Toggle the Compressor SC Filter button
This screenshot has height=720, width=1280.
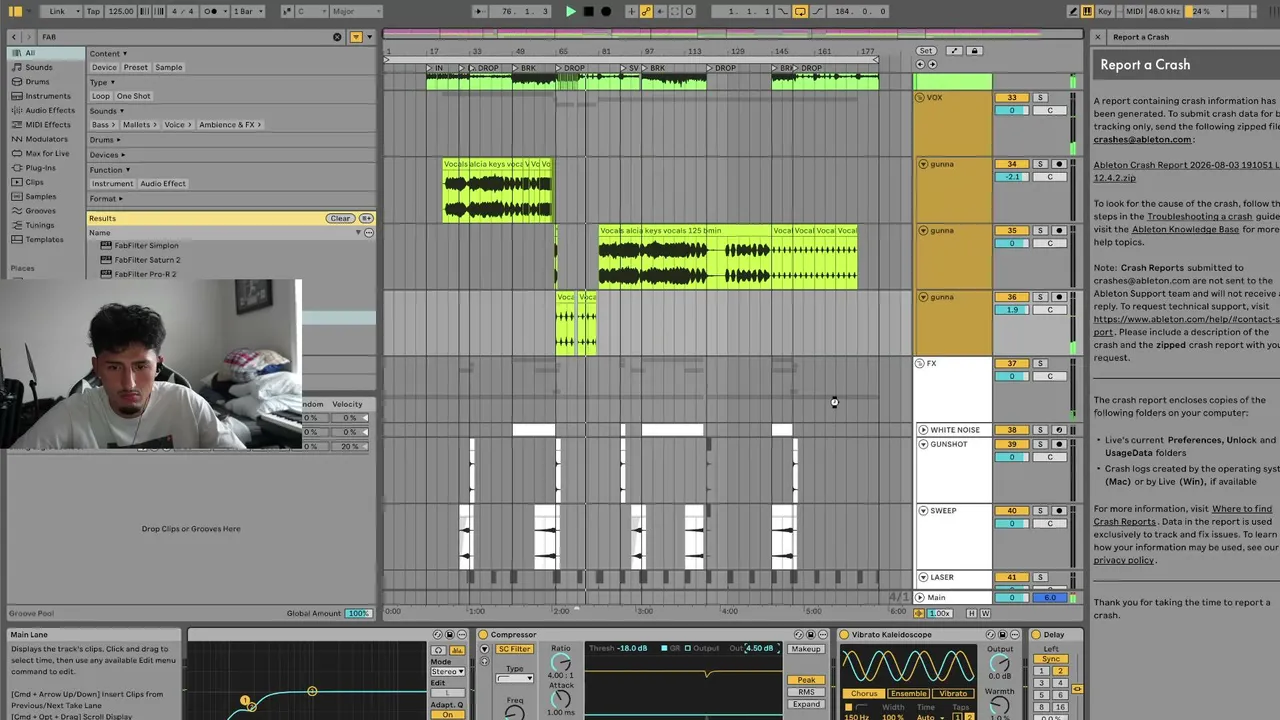[x=515, y=649]
